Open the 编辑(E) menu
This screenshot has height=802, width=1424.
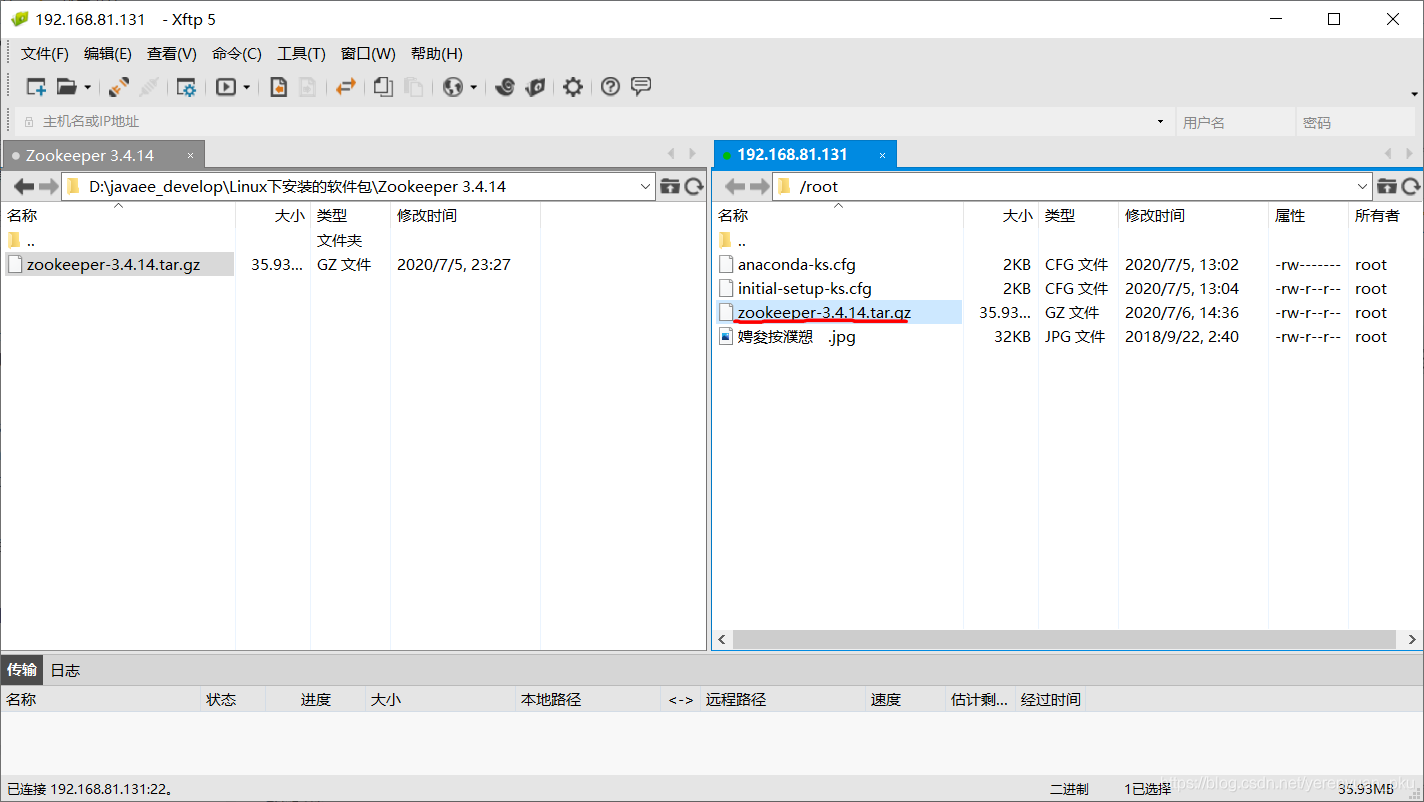coord(108,54)
